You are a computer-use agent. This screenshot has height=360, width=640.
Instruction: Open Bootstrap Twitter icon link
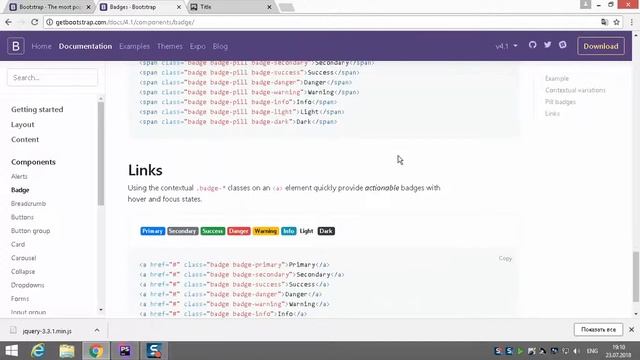coord(547,45)
